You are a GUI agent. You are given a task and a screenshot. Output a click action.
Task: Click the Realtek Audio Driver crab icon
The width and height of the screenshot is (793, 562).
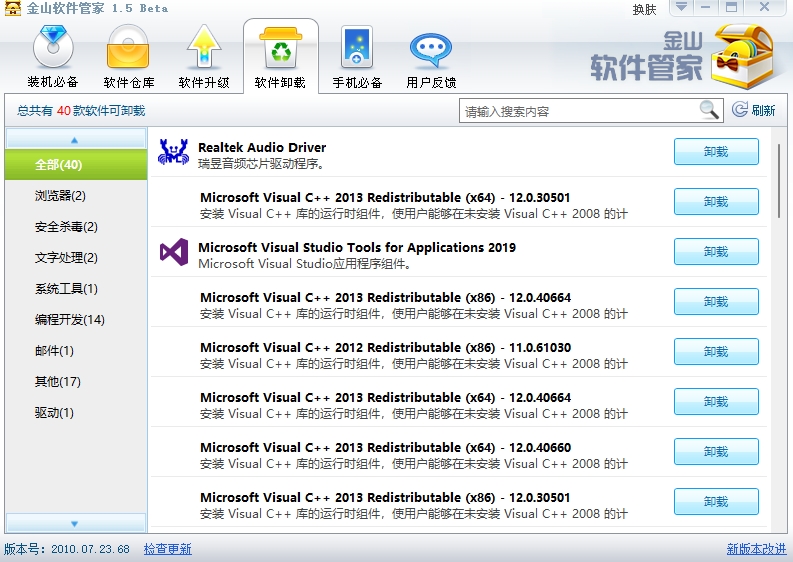[173, 152]
